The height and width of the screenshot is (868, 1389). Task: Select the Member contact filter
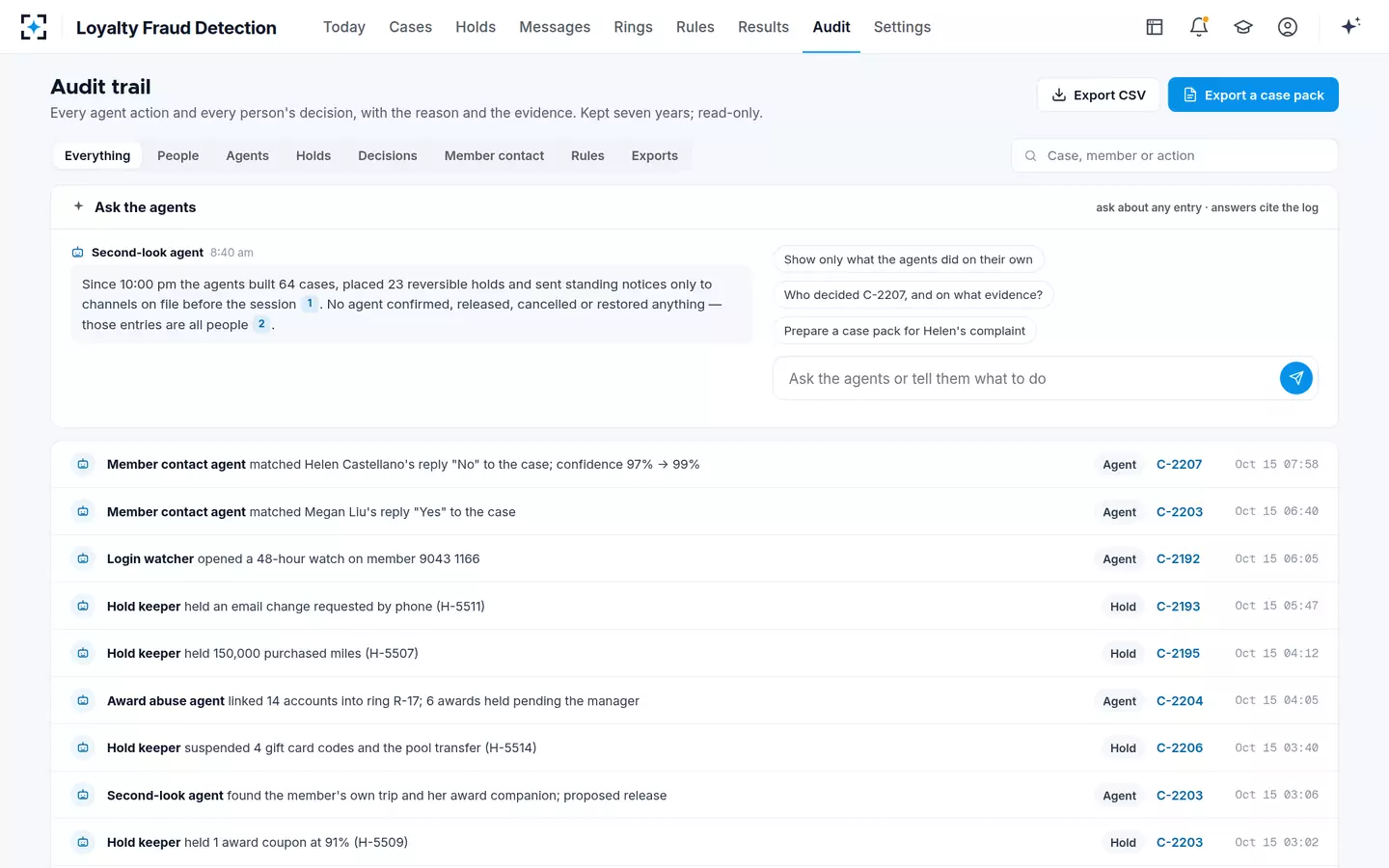pos(494,155)
